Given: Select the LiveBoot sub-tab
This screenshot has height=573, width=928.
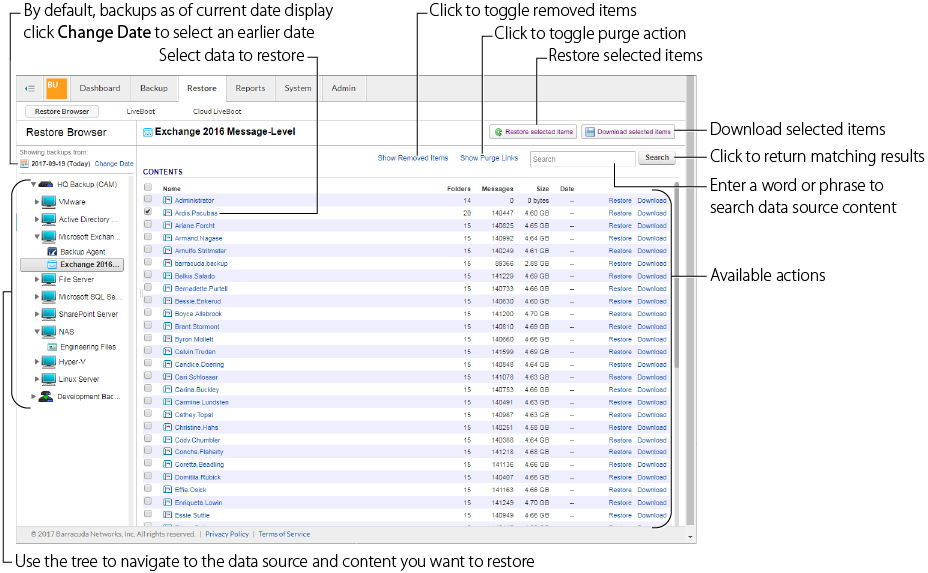Looking at the screenshot, I should [141, 111].
